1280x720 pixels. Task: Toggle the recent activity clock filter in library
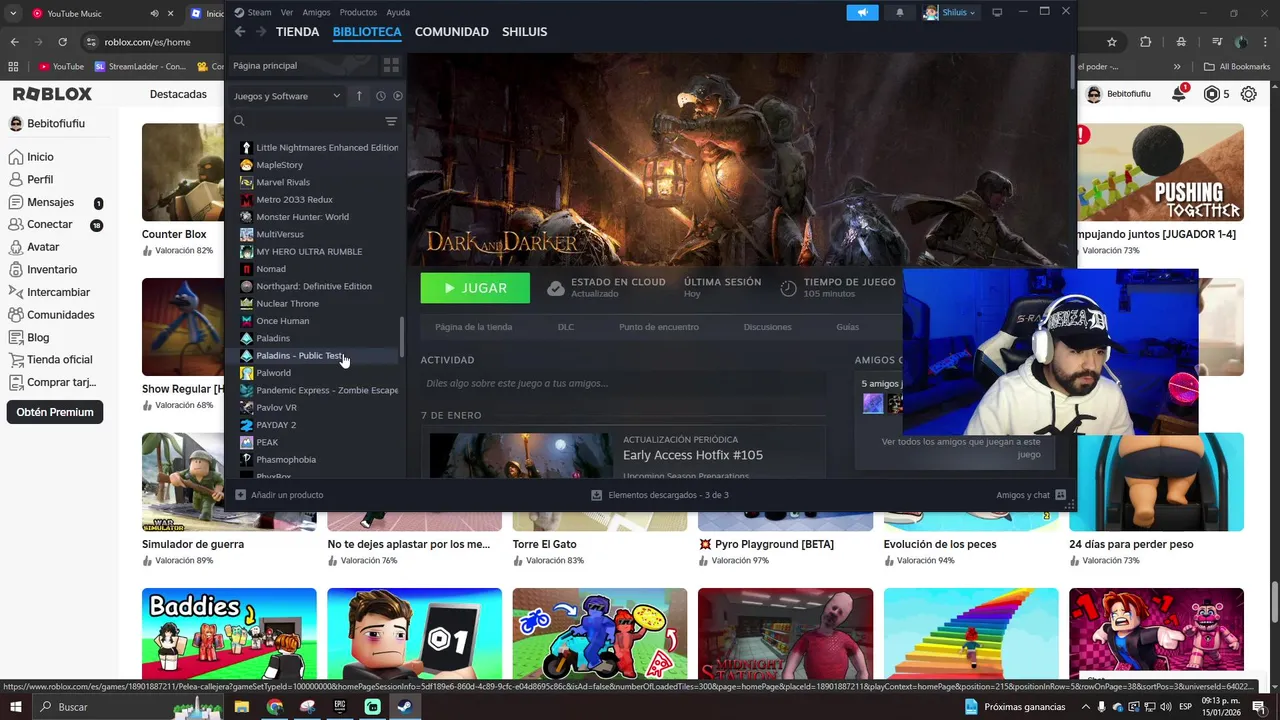pos(381,96)
